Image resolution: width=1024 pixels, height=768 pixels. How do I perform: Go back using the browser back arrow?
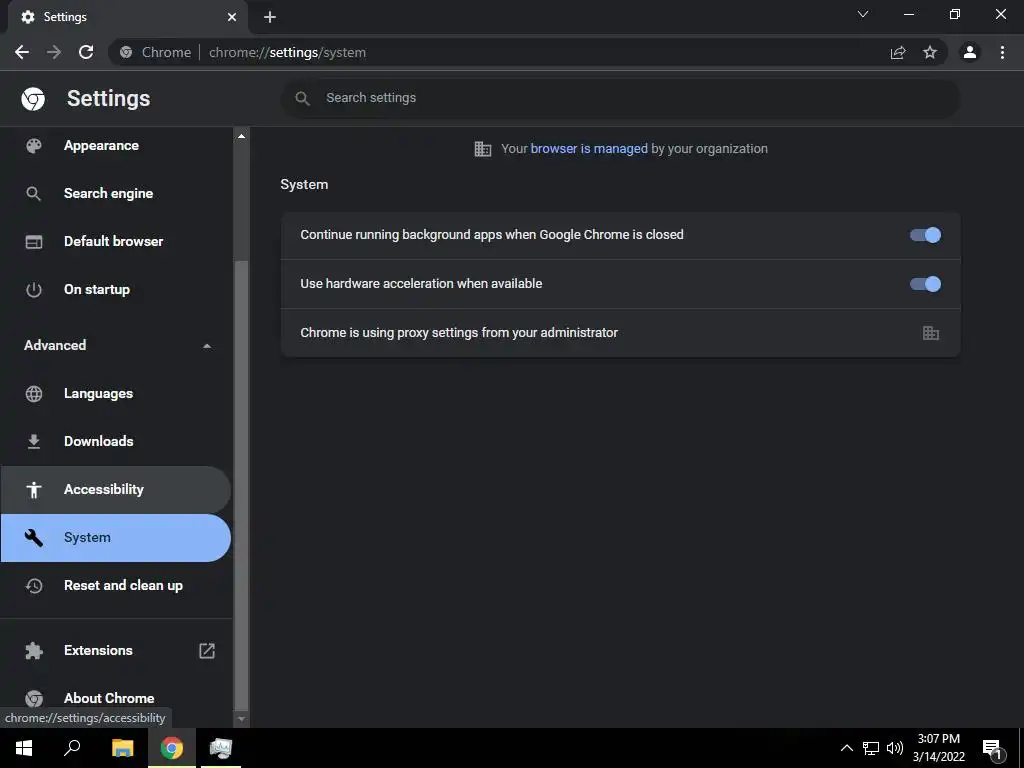click(22, 52)
